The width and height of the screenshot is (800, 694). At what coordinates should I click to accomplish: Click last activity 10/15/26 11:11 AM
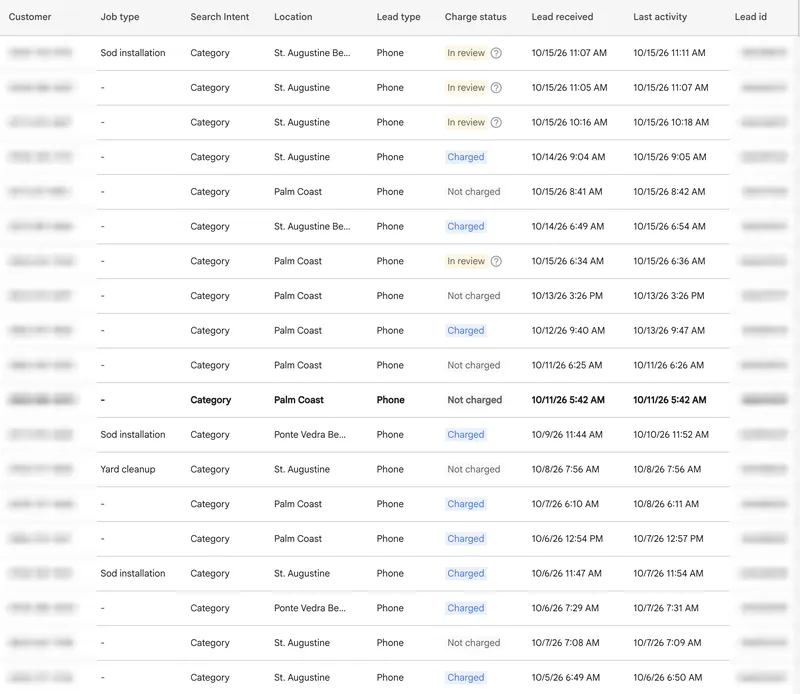(x=669, y=53)
